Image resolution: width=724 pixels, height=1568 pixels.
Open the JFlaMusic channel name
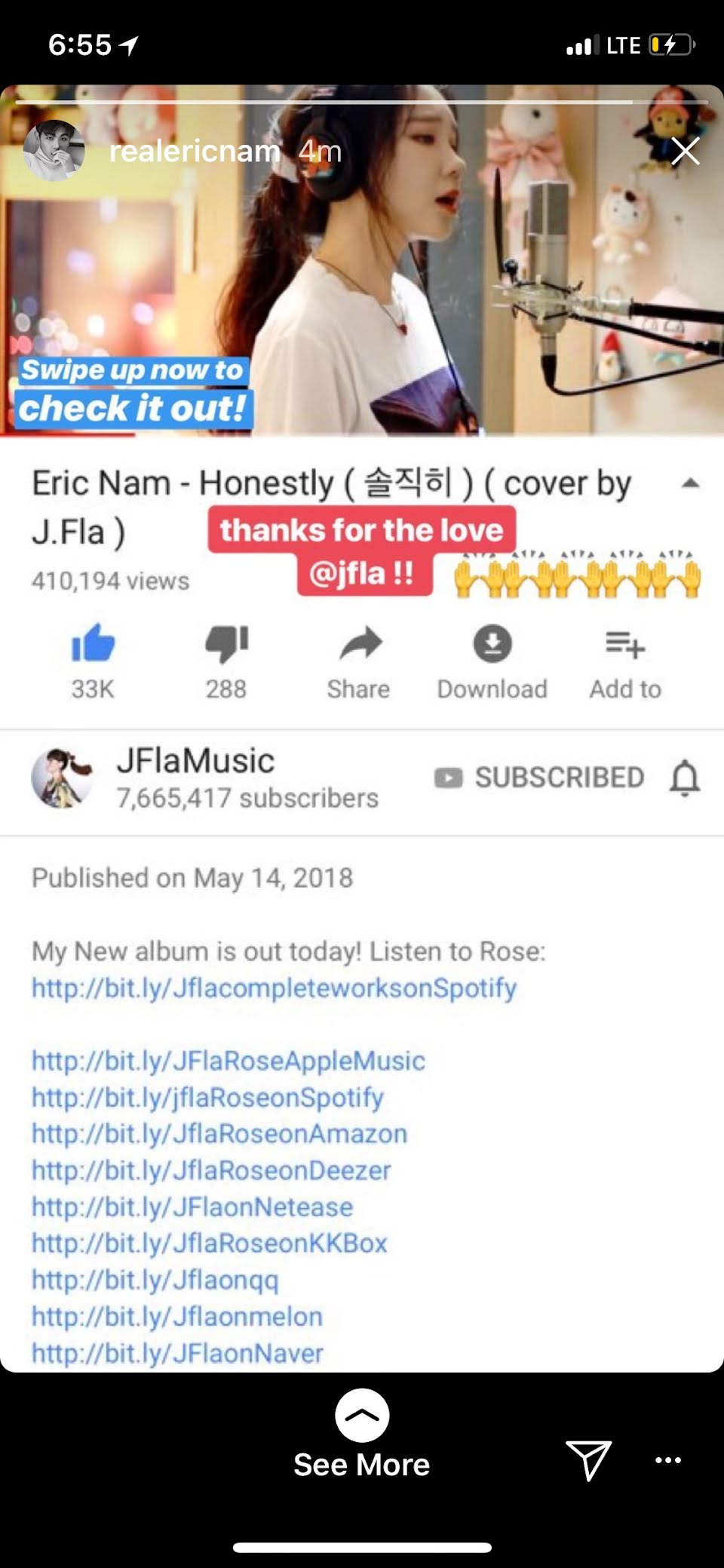click(195, 760)
